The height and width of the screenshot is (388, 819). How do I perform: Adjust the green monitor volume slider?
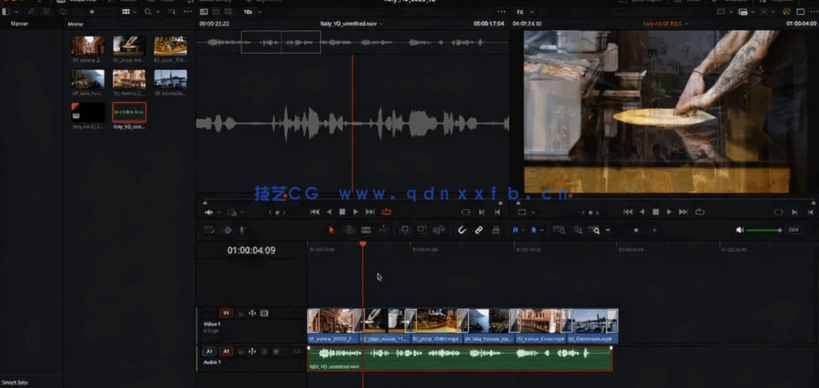coord(764,230)
